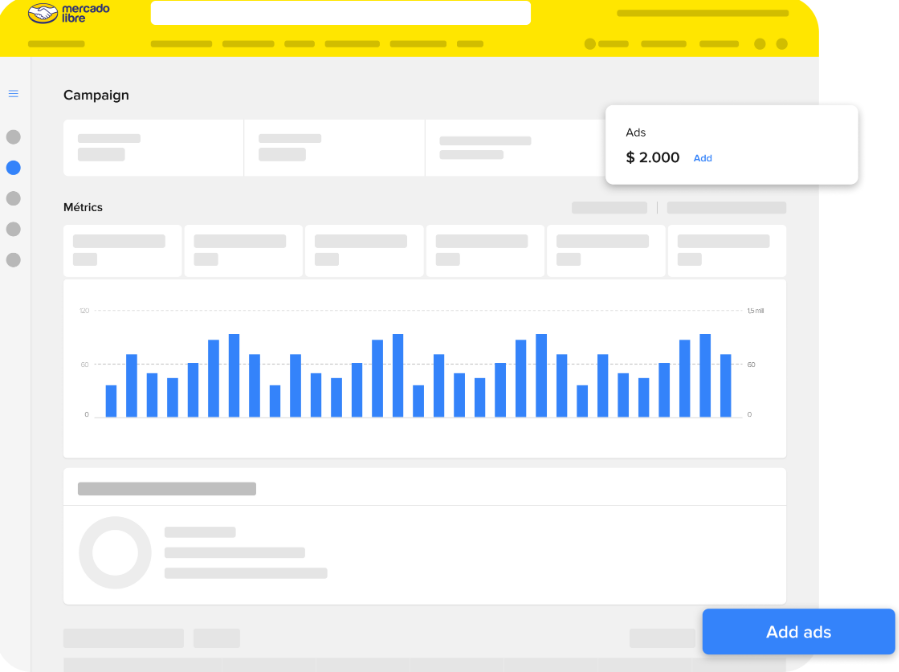Screen dimensions: 899x672
Task: Click the topmost gray sidebar dot
Action: point(13,137)
